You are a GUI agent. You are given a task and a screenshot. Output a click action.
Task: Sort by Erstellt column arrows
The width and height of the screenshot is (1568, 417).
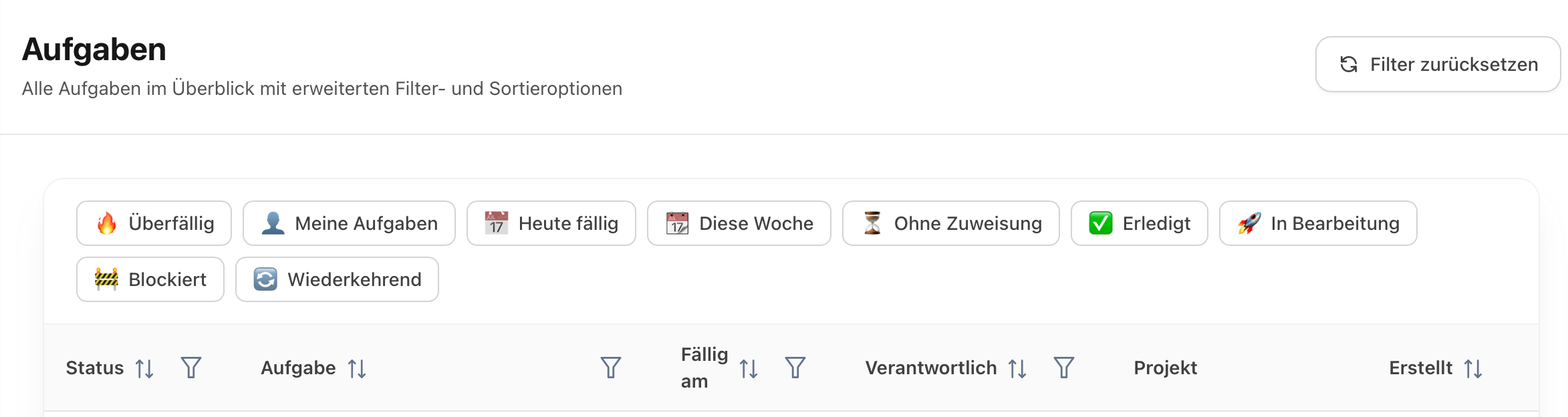[x=1473, y=368]
